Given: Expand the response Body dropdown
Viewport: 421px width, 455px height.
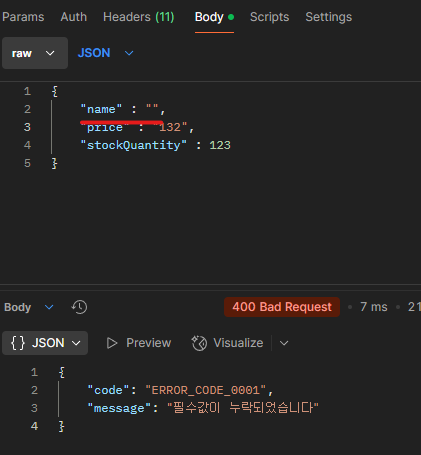Looking at the screenshot, I should (29, 307).
